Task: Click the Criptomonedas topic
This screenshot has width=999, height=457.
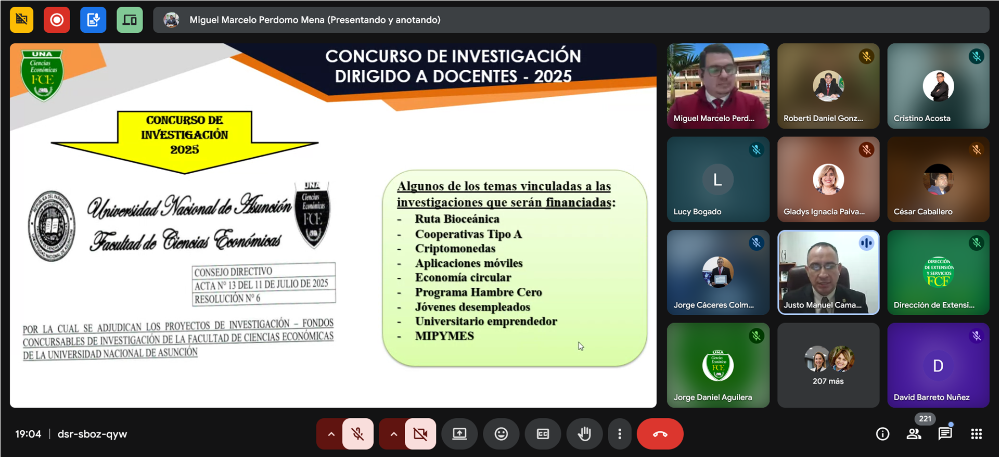Action: click(x=454, y=249)
